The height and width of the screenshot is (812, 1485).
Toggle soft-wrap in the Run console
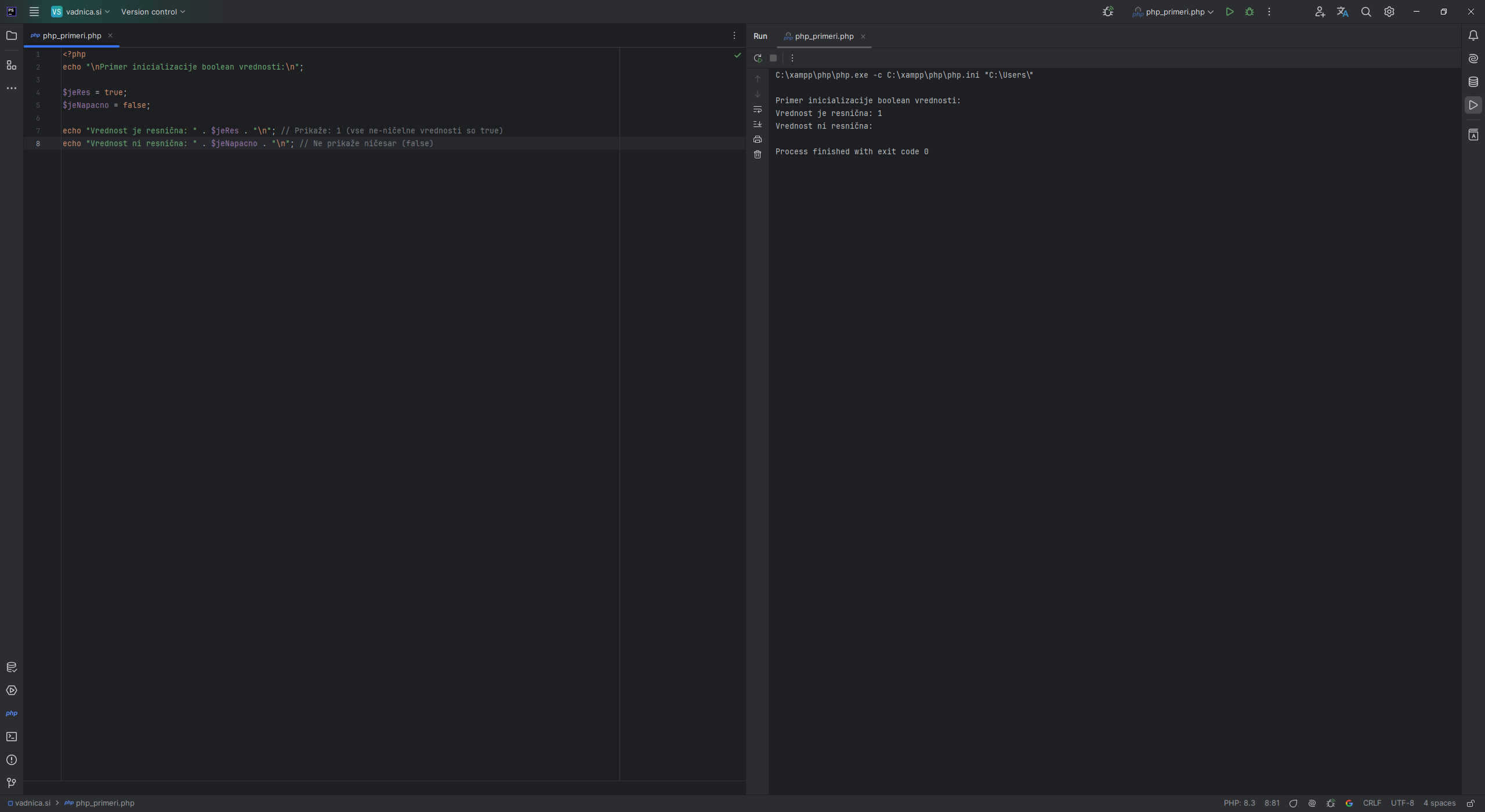[x=758, y=109]
